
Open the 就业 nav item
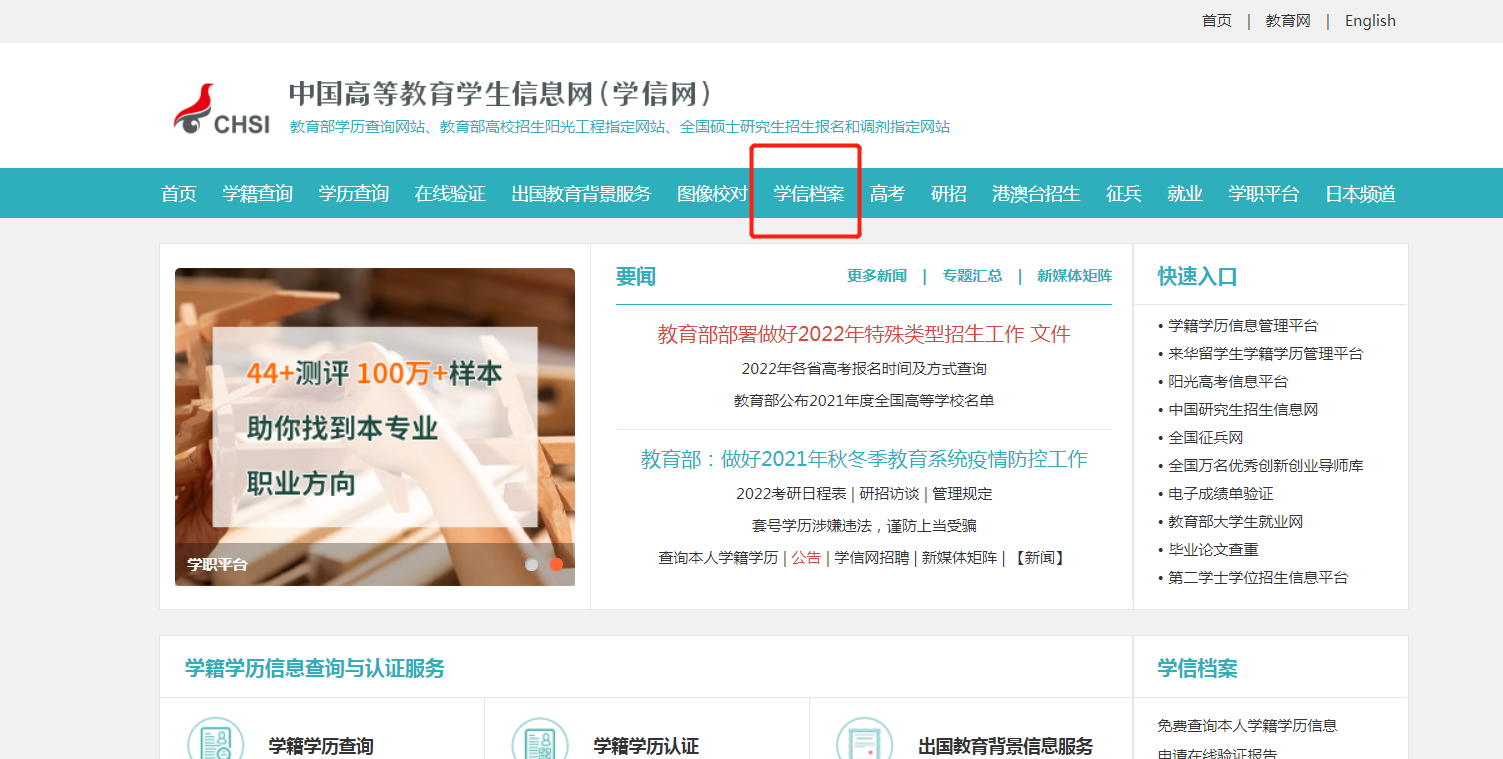click(x=1185, y=194)
